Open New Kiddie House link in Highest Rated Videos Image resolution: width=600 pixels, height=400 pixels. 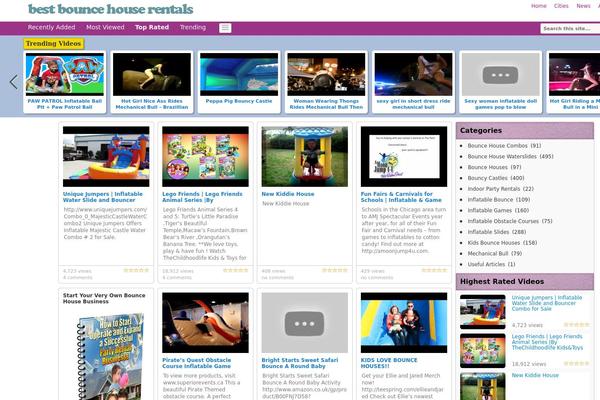click(x=535, y=376)
